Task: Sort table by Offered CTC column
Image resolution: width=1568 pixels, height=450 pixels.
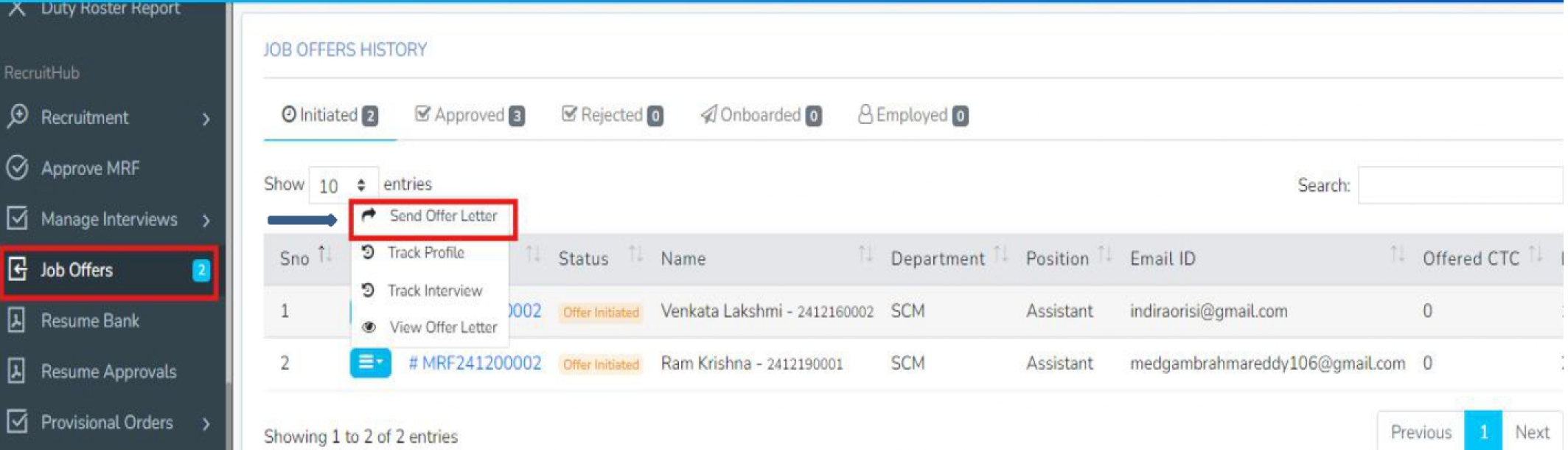Action: tap(1482, 258)
